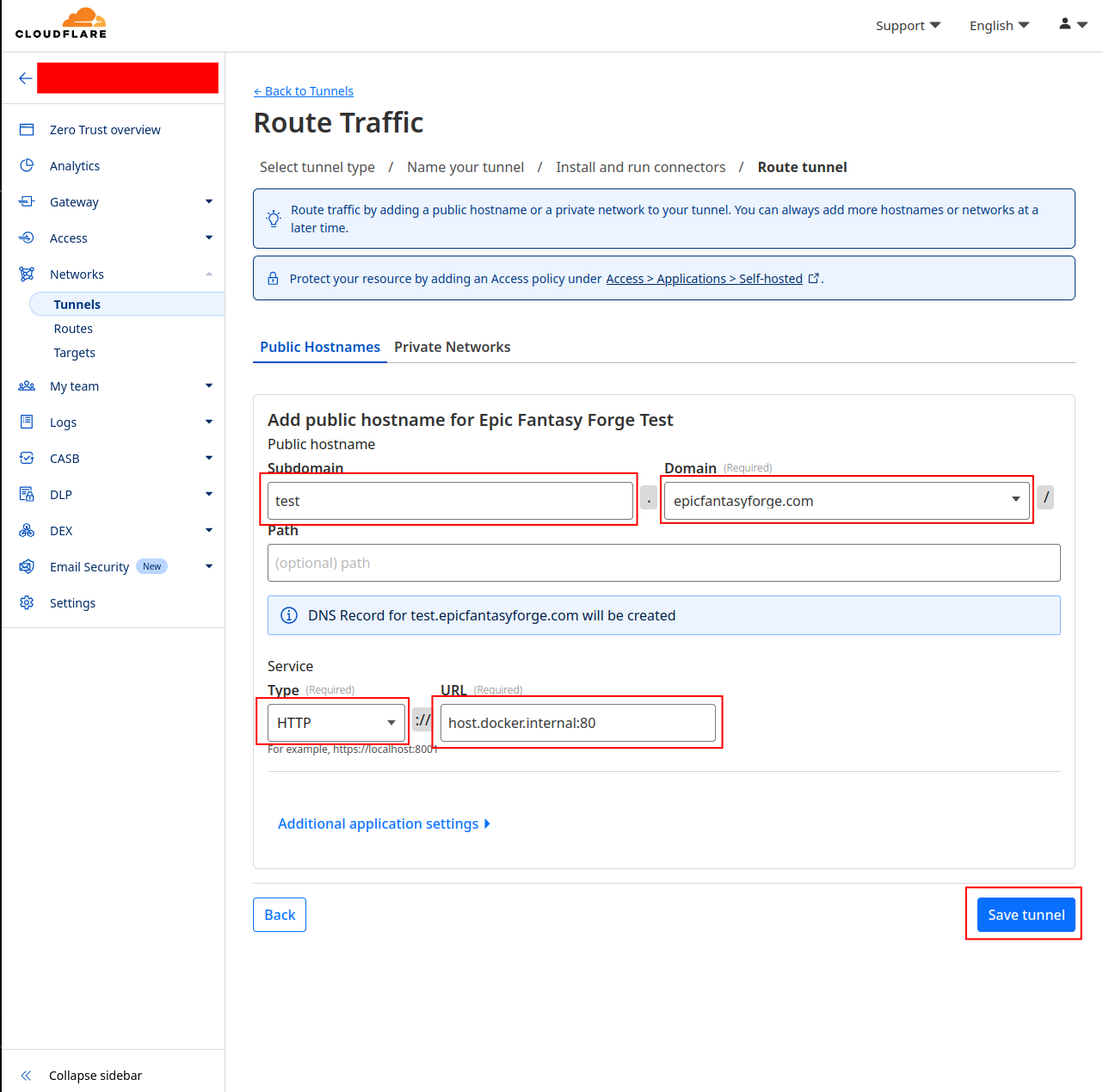Open the Domain dropdown epicfantasyforge.com
This screenshot has height=1092, width=1103.
pos(847,501)
